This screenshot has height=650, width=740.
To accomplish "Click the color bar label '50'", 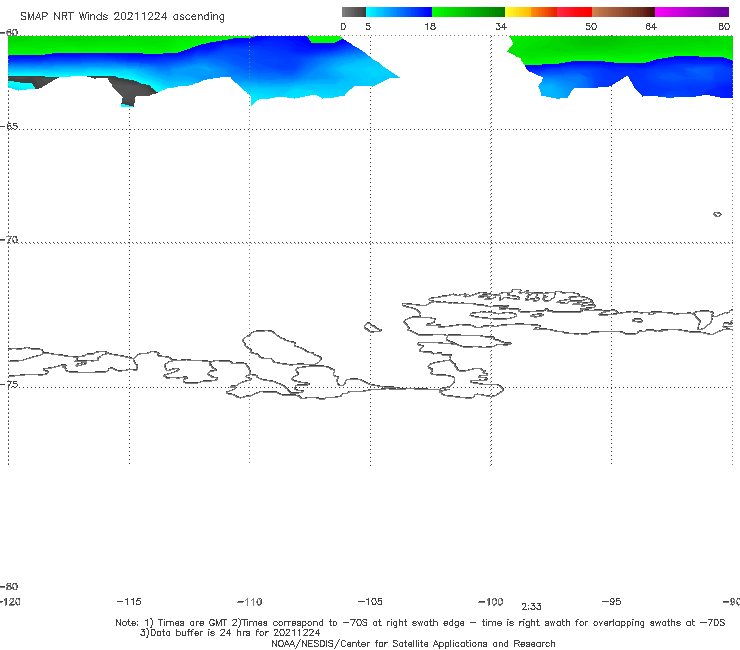I will pyautogui.click(x=591, y=26).
